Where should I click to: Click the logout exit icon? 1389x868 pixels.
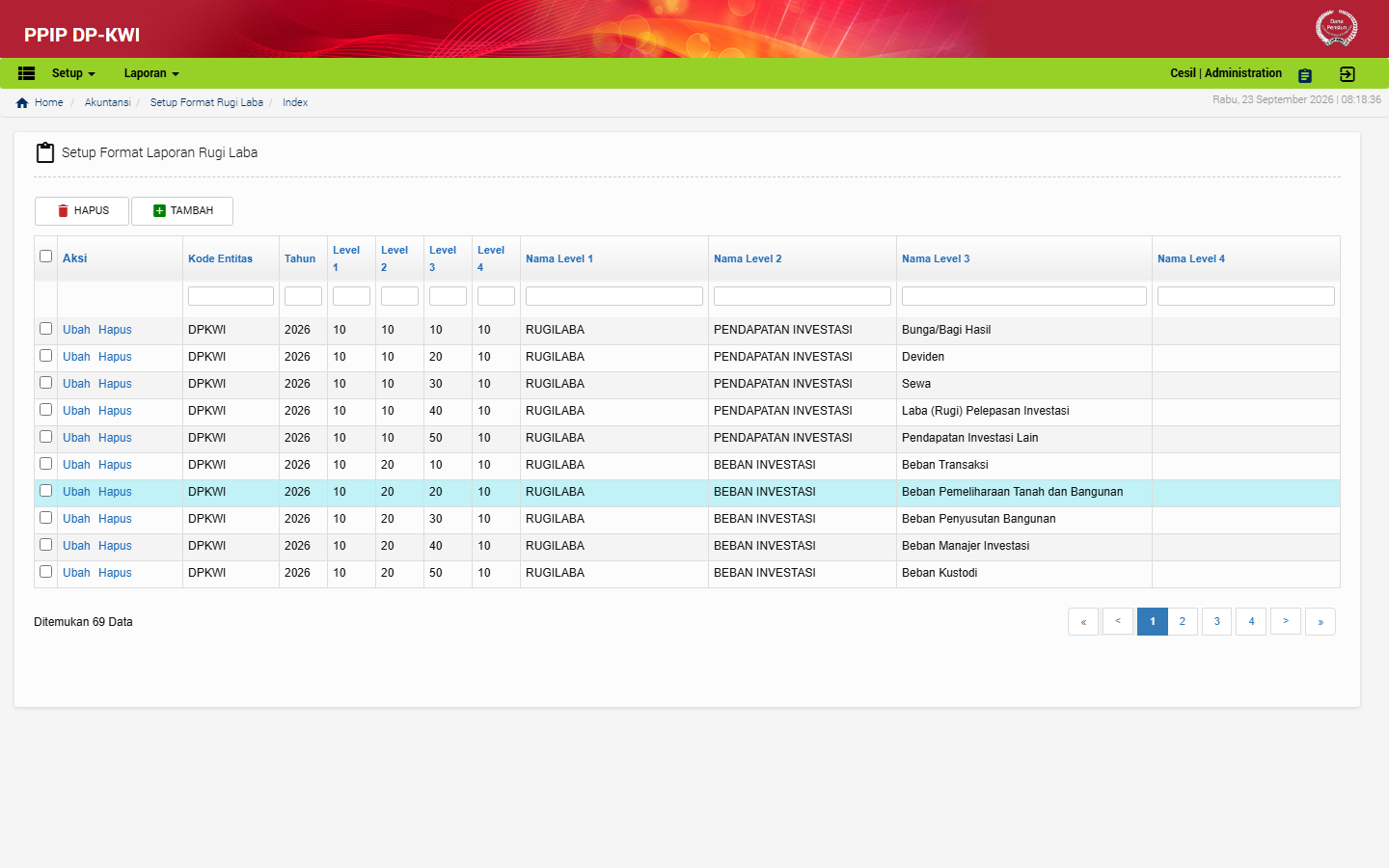(1348, 74)
